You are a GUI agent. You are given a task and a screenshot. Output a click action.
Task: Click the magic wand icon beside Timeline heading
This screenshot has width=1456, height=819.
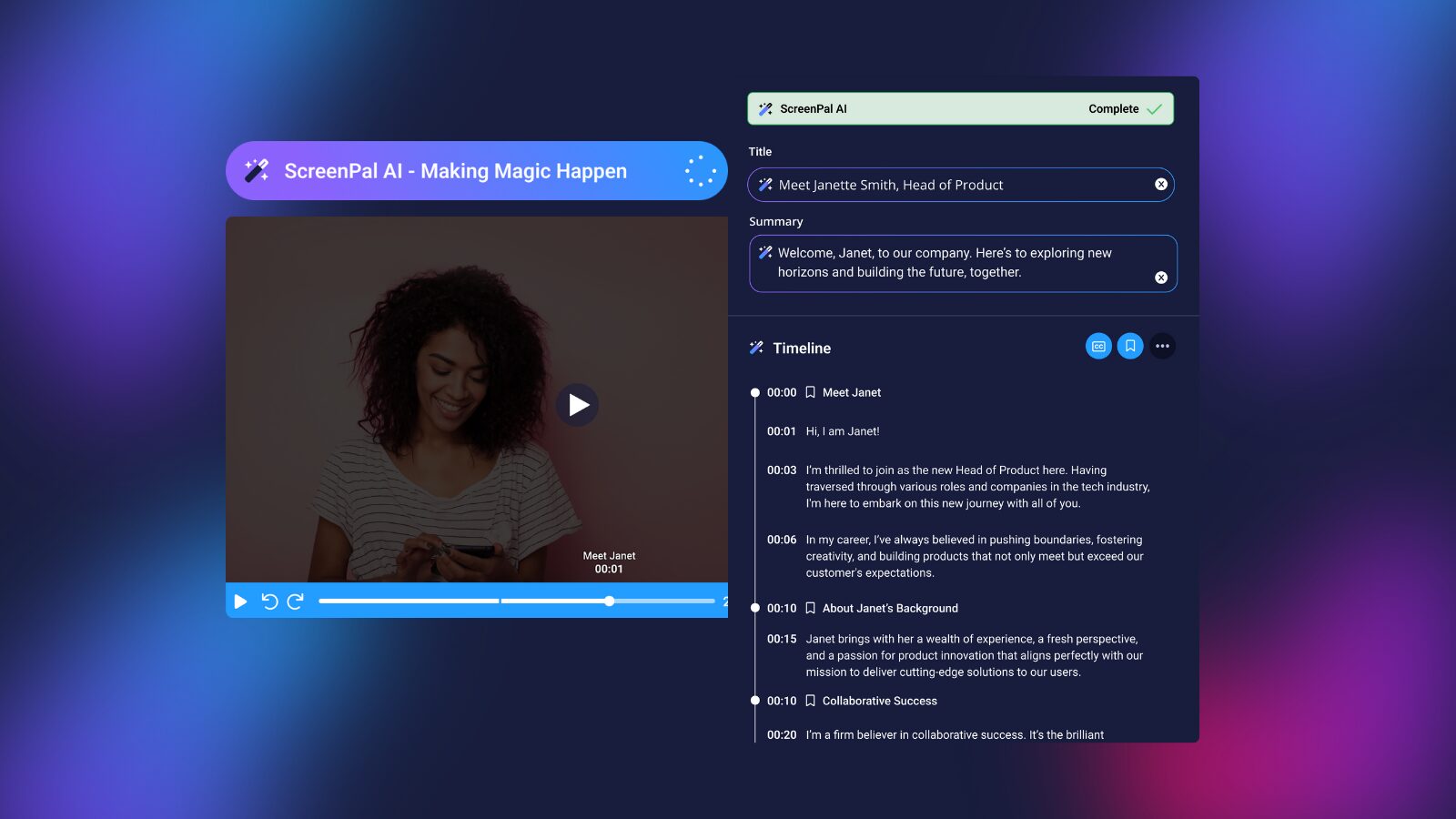756,347
